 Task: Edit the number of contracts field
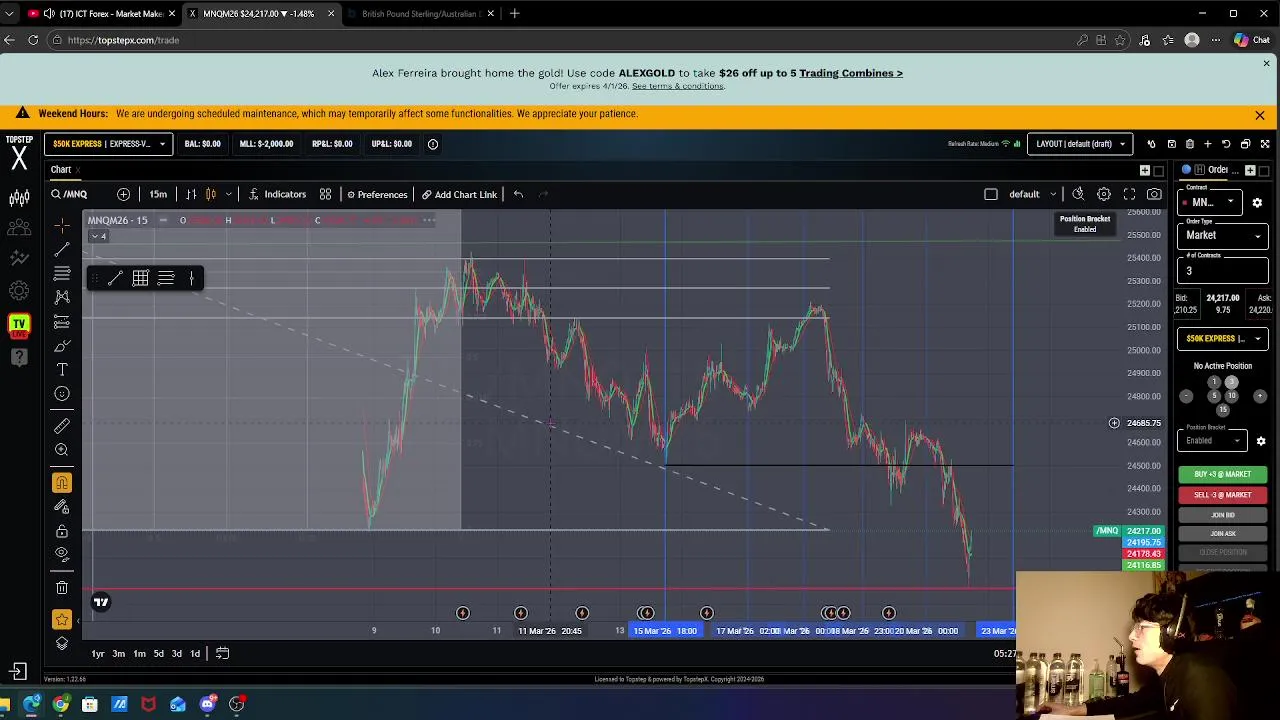click(1222, 271)
